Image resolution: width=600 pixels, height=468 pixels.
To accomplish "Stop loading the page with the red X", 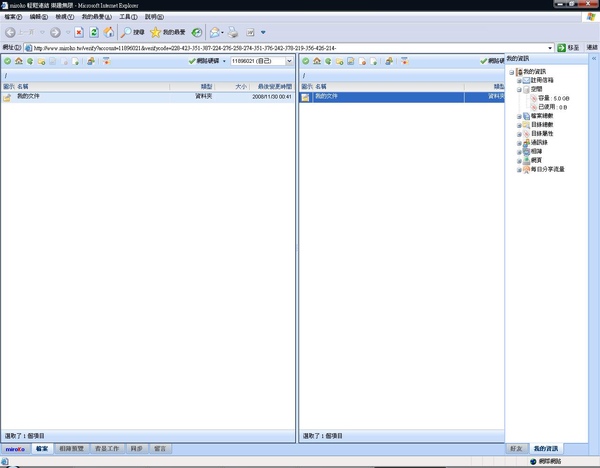I will pos(79,33).
